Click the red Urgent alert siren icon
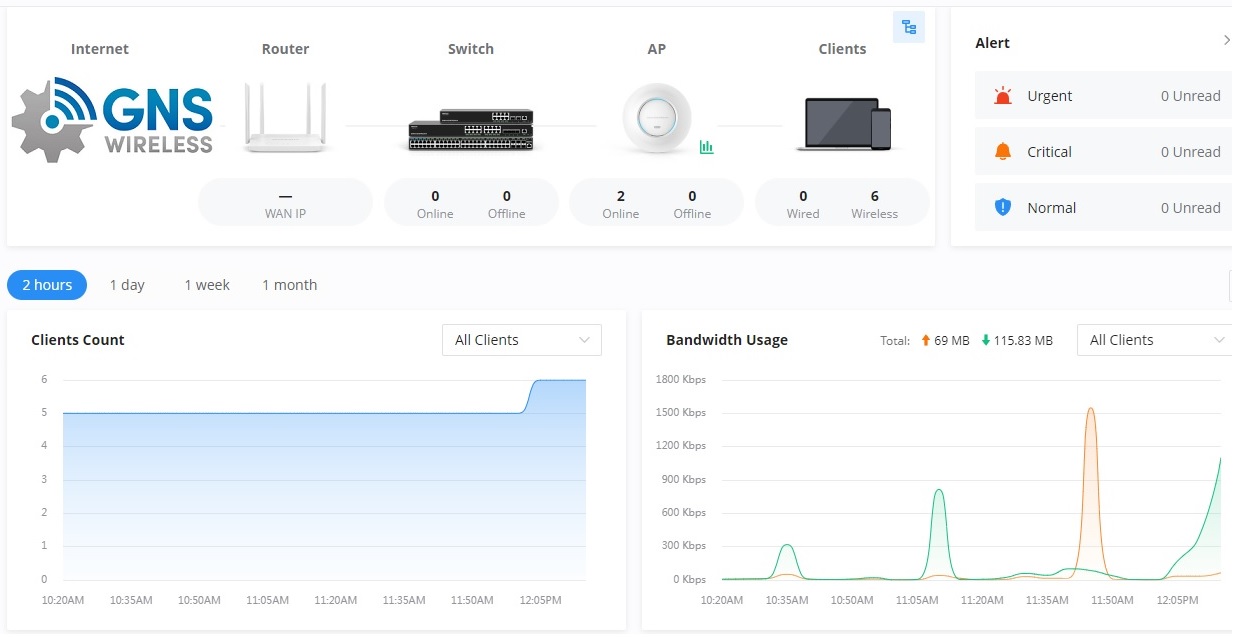 (1003, 96)
